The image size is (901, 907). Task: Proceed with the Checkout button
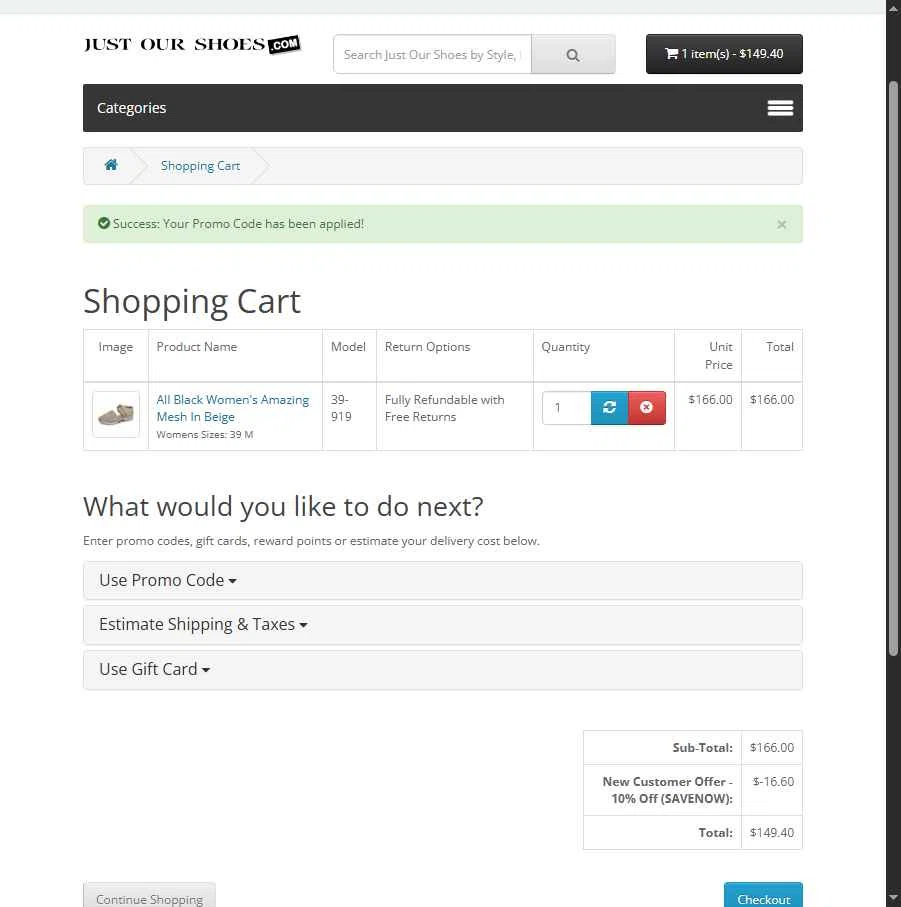763,895
